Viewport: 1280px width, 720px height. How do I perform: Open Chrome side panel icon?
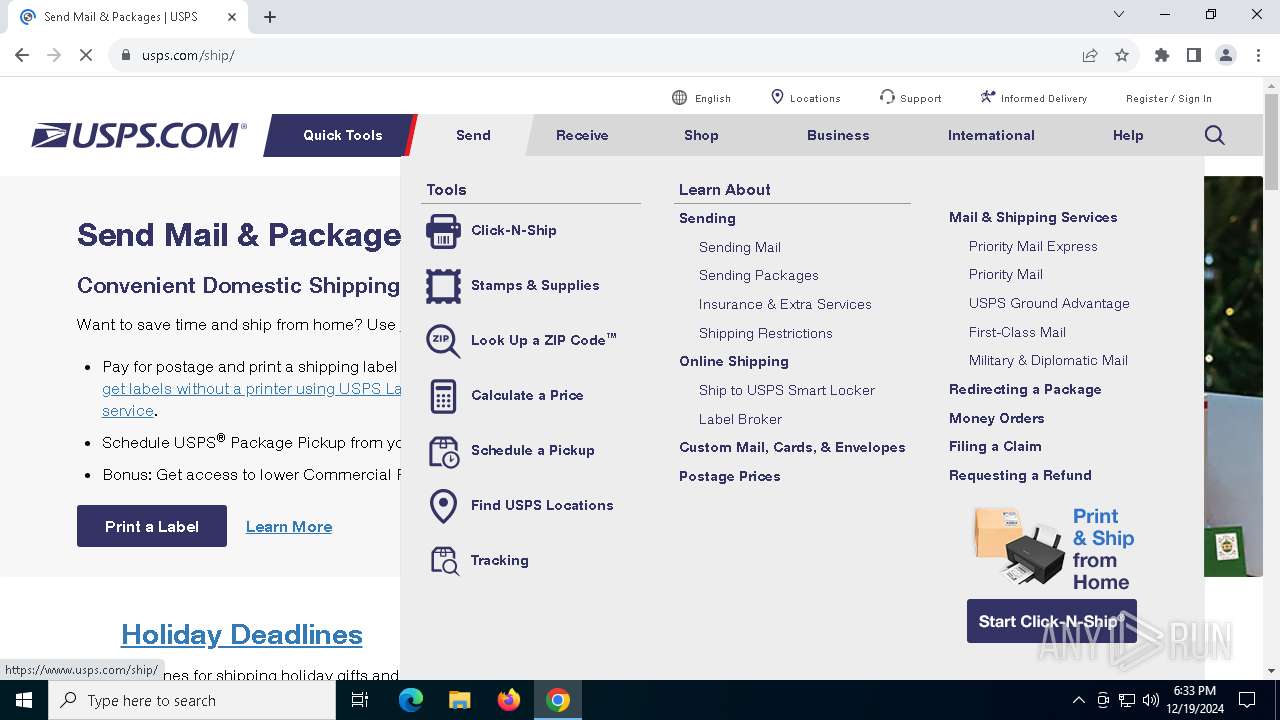[1194, 55]
